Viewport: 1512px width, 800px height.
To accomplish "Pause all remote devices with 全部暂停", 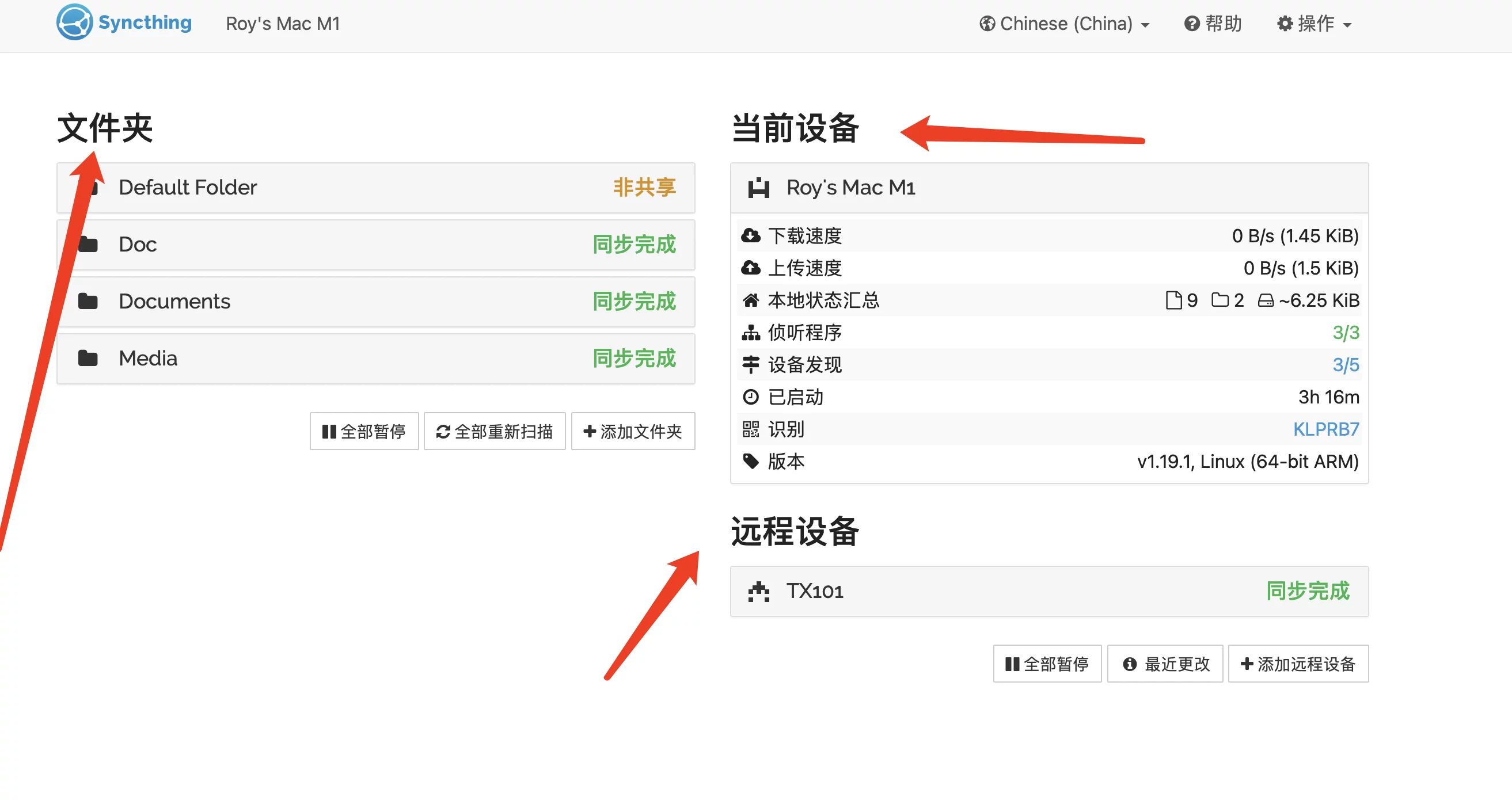I will (1047, 664).
